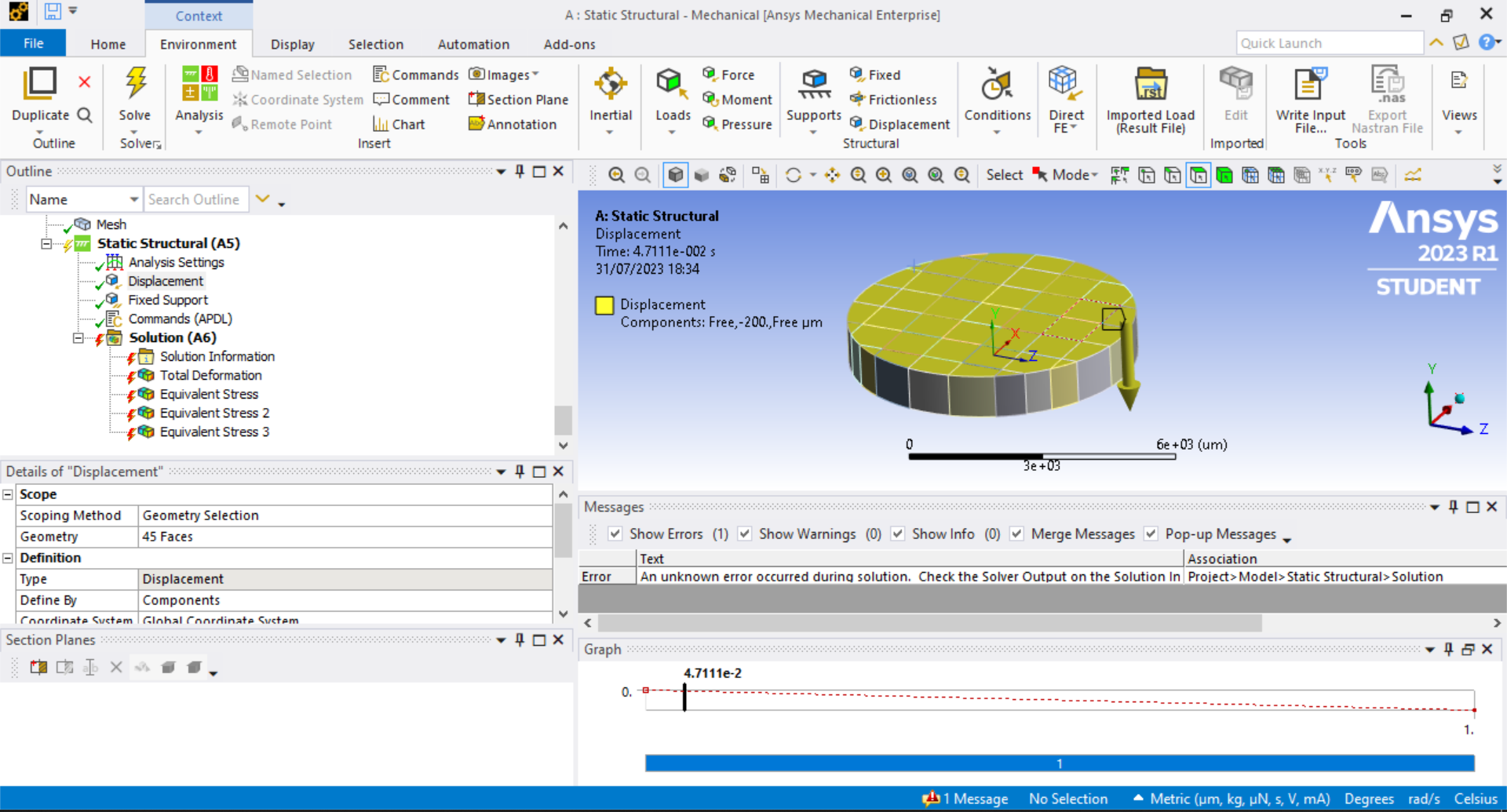Image resolution: width=1507 pixels, height=812 pixels.
Task: Click the Annotation button
Action: [513, 124]
